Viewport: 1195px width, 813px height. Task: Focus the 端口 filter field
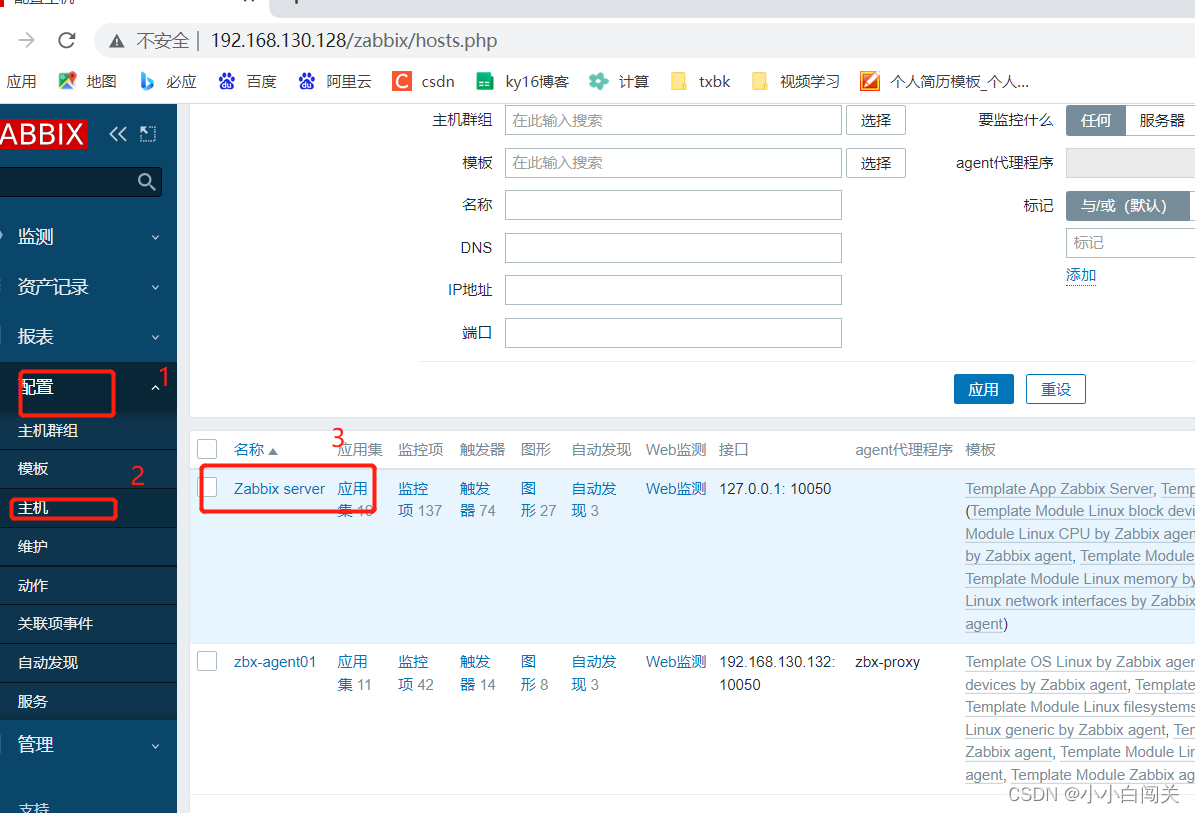pyautogui.click(x=673, y=333)
